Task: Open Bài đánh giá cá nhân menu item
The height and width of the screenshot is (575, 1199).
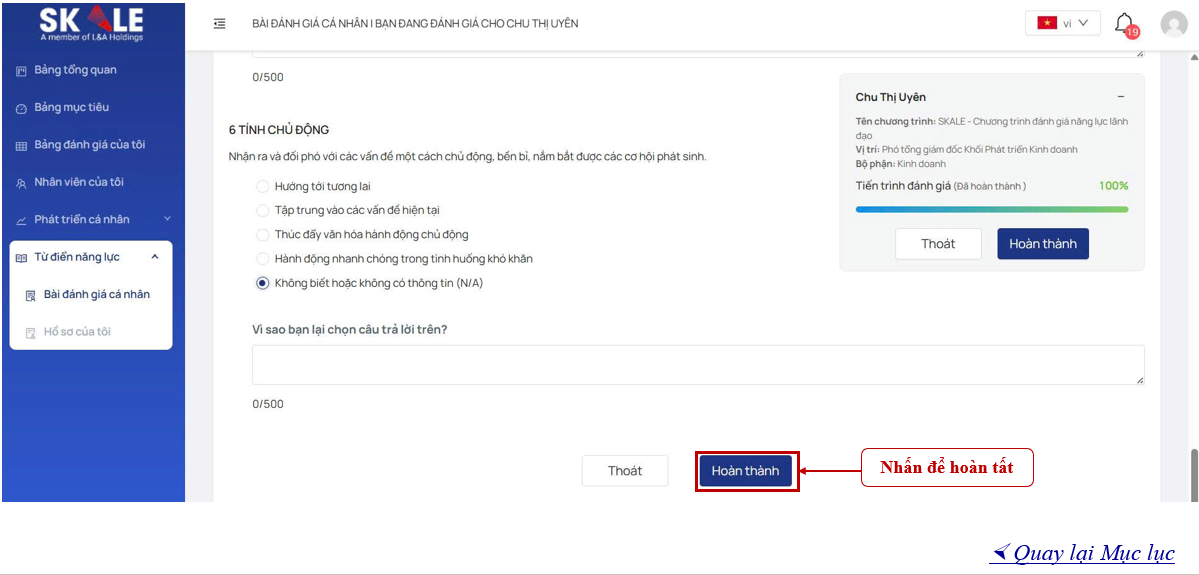Action: pos(96,295)
